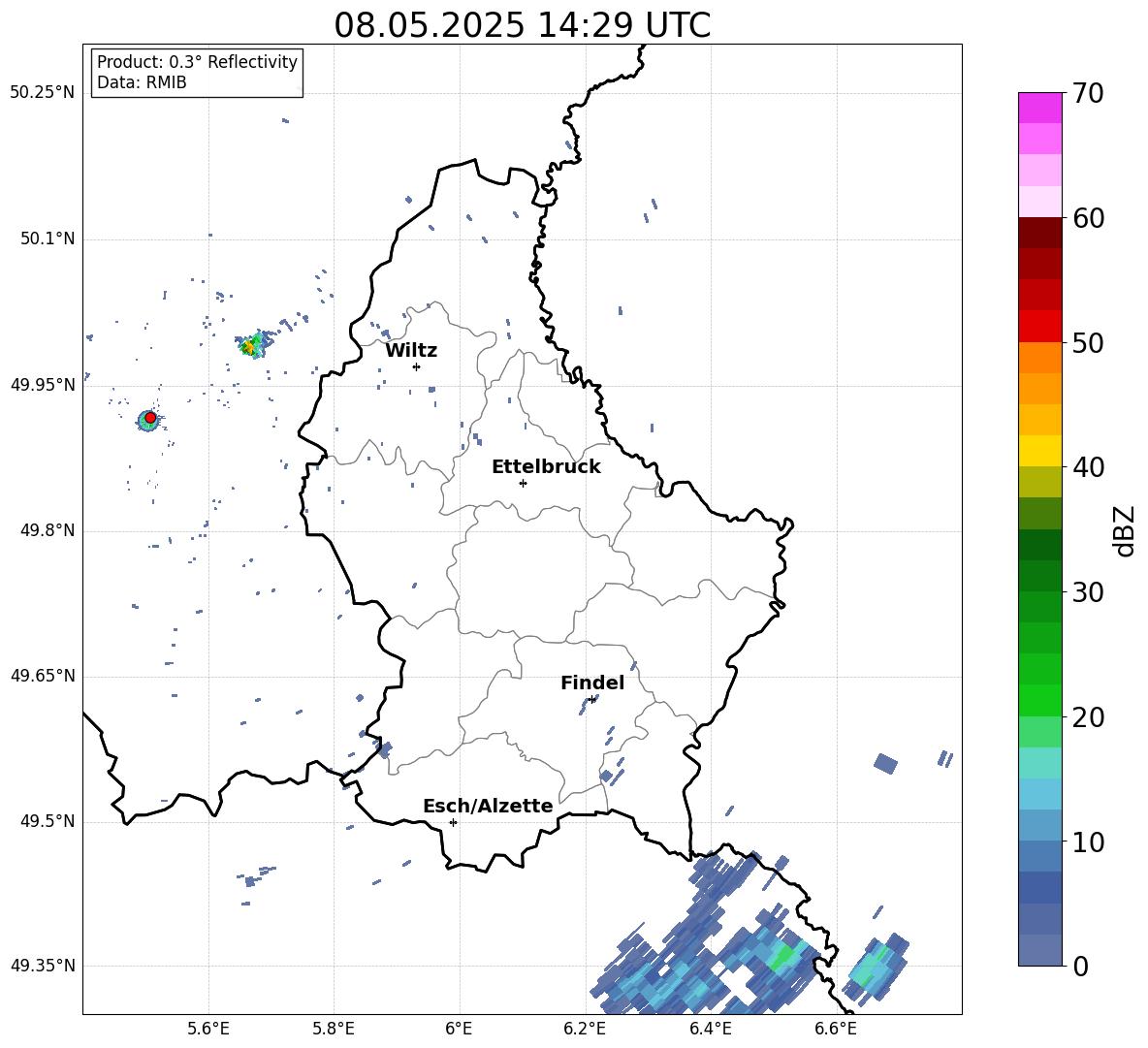The height and width of the screenshot is (1048, 1148).
Task: Click the colorbar tick label 20
Action: coord(1088,717)
